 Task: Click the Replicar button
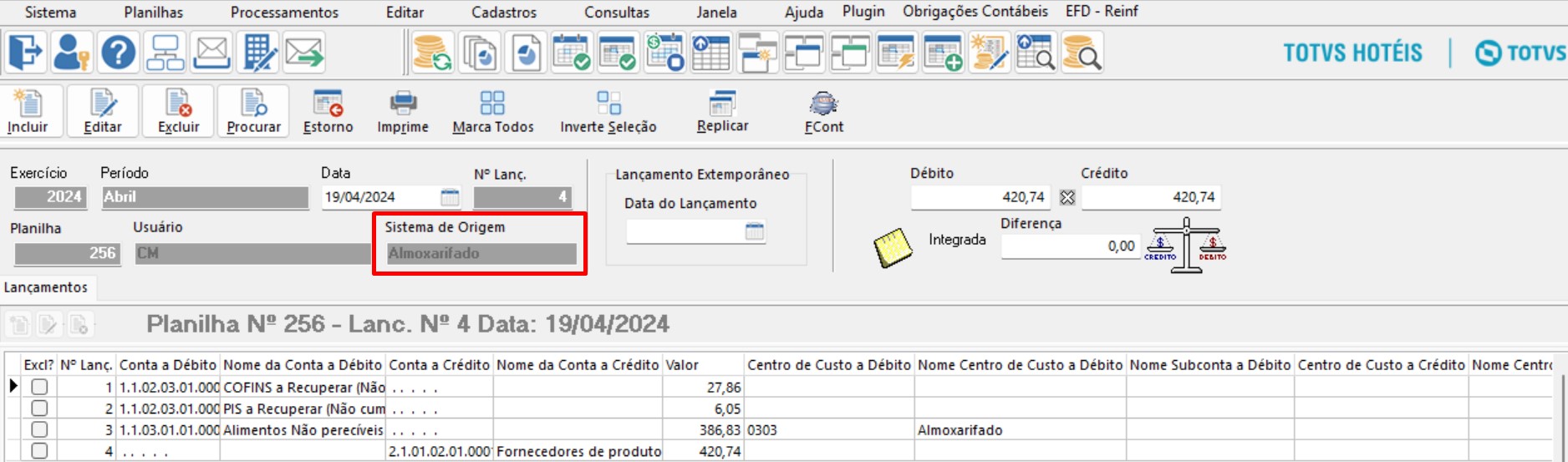coord(722,111)
